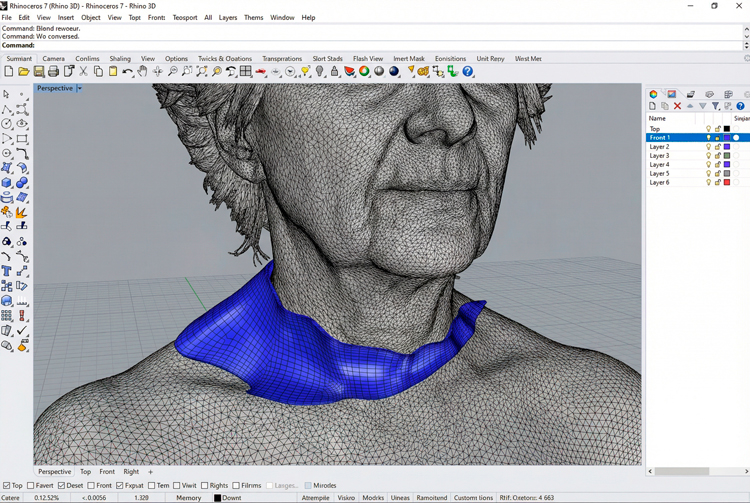The height and width of the screenshot is (503, 750).
Task: Hide Layer 3 using lightbulb icon
Action: (x=708, y=156)
